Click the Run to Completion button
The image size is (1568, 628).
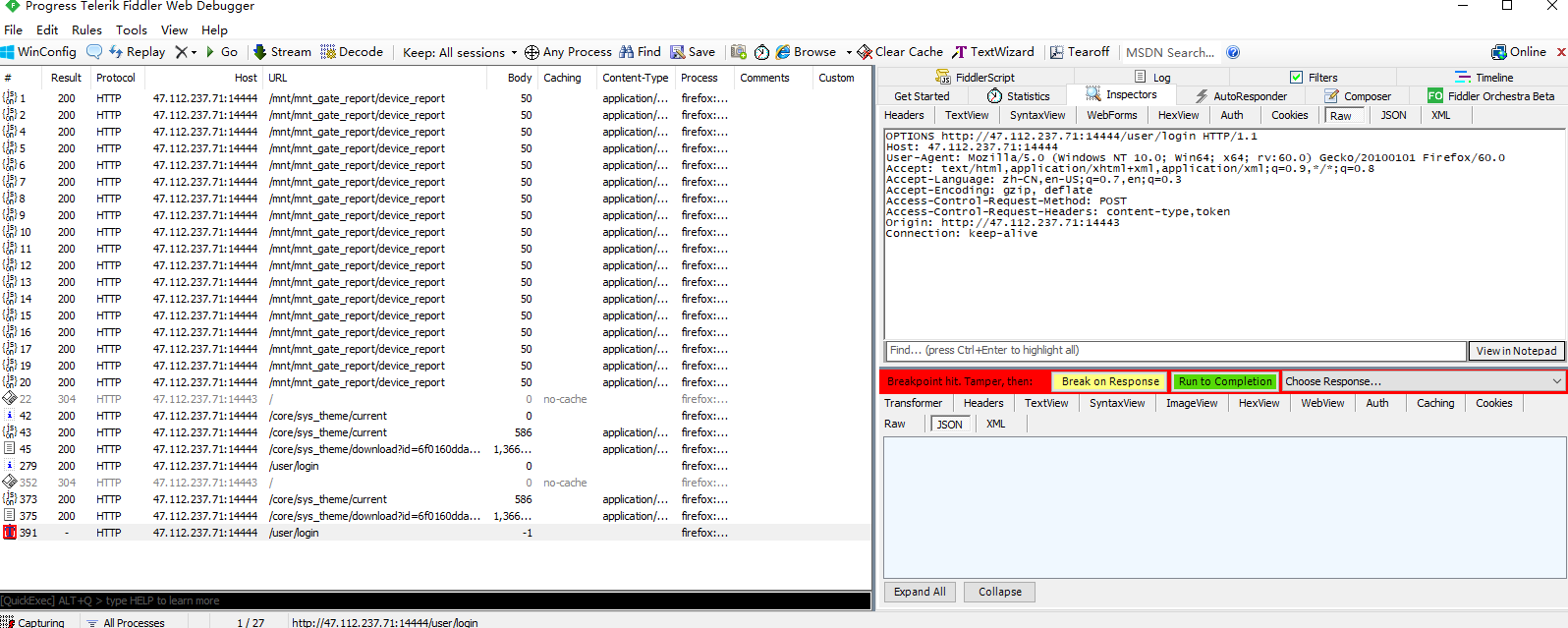pyautogui.click(x=1225, y=381)
